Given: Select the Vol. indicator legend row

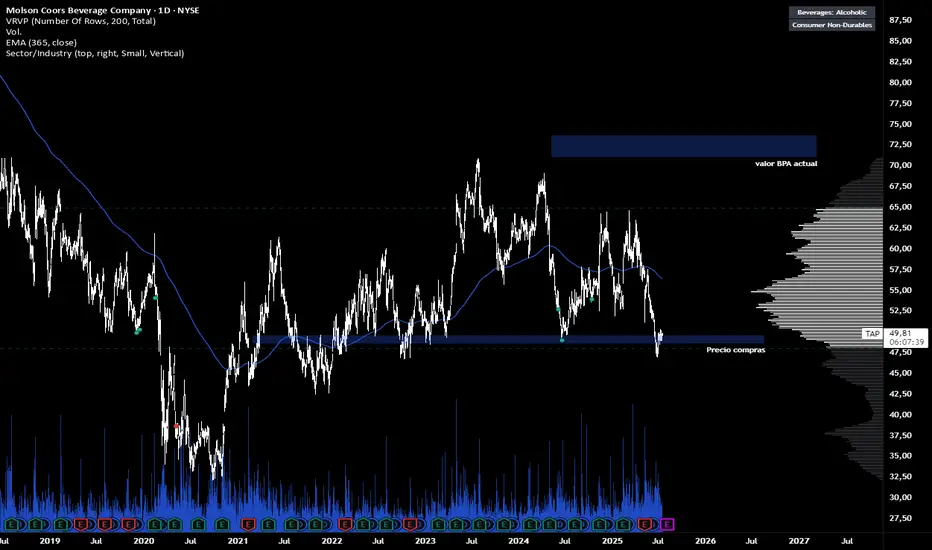Looking at the screenshot, I should [x=14, y=32].
